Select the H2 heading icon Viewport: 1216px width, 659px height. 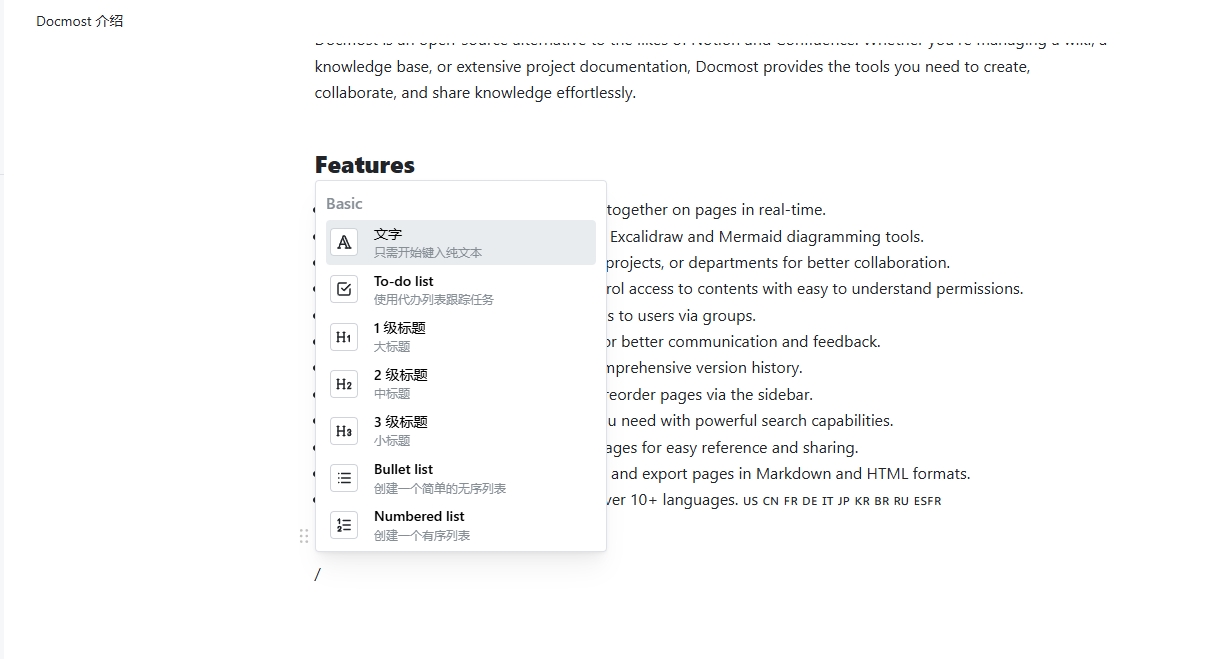(344, 384)
